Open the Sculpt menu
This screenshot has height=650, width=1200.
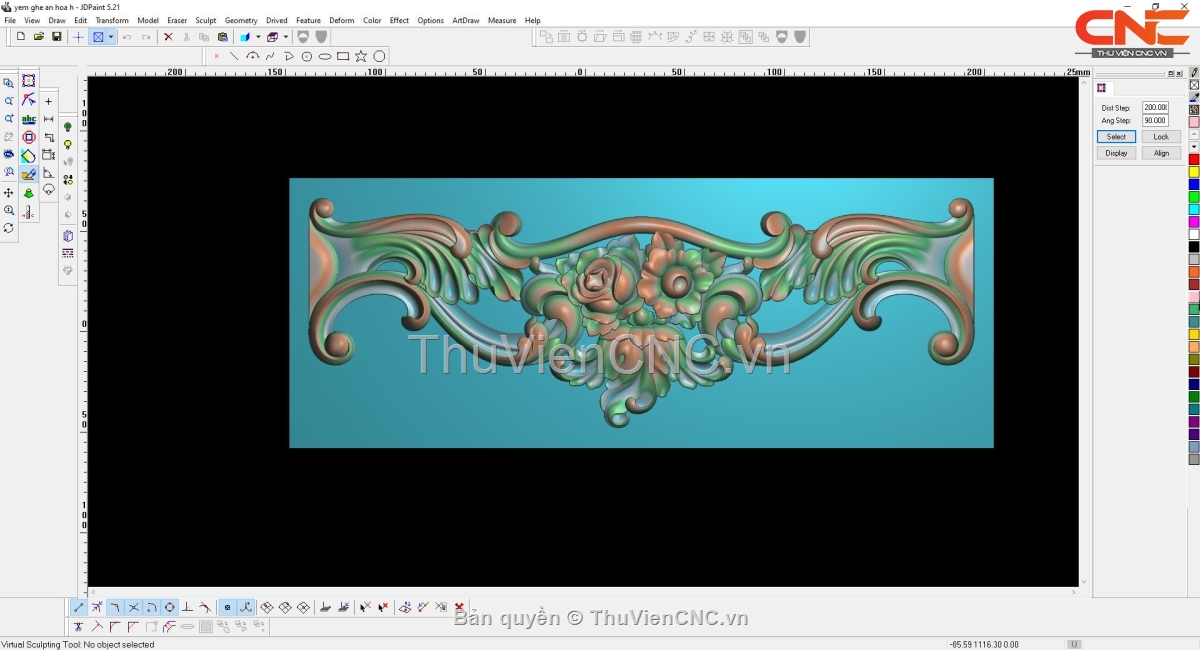point(205,20)
